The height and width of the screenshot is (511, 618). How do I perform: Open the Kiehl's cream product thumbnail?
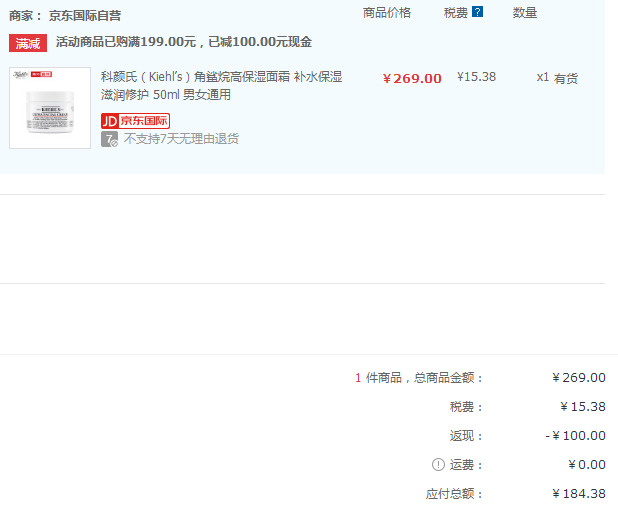[x=50, y=108]
